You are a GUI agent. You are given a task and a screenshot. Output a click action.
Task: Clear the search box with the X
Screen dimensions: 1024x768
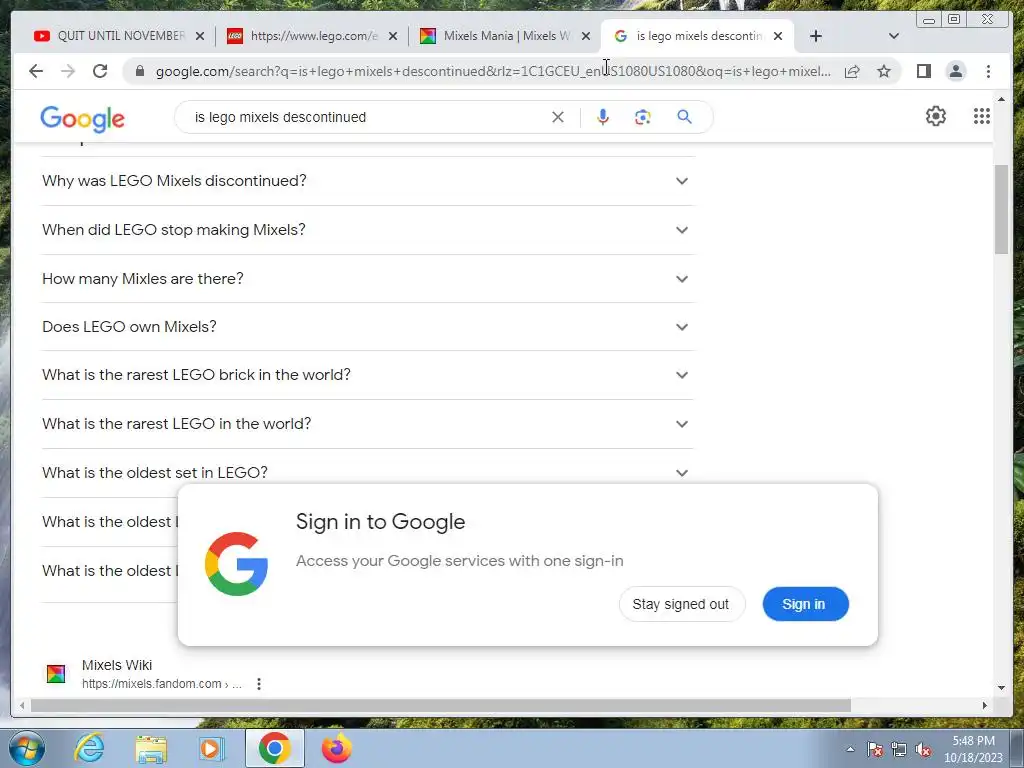pyautogui.click(x=558, y=117)
